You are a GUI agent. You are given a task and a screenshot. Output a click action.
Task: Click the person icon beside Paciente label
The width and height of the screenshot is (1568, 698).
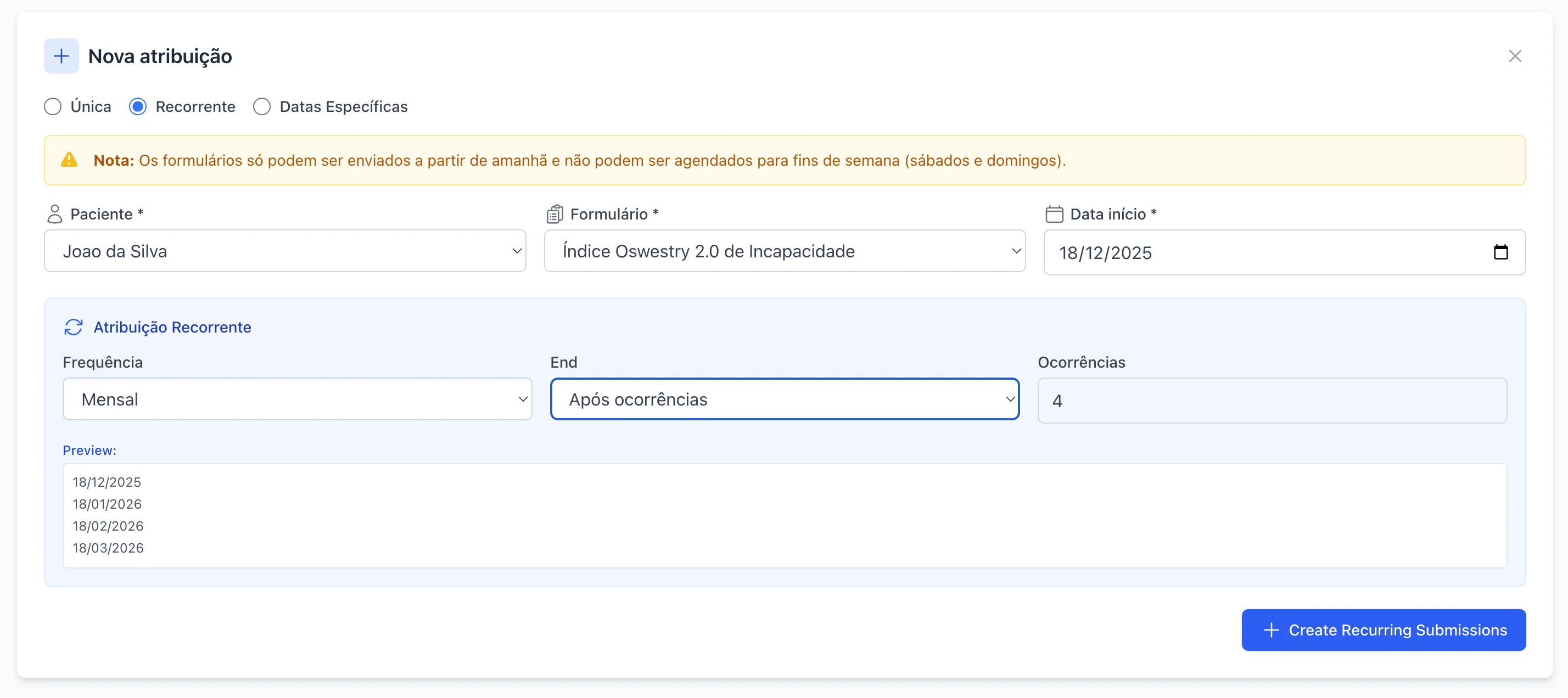tap(55, 213)
